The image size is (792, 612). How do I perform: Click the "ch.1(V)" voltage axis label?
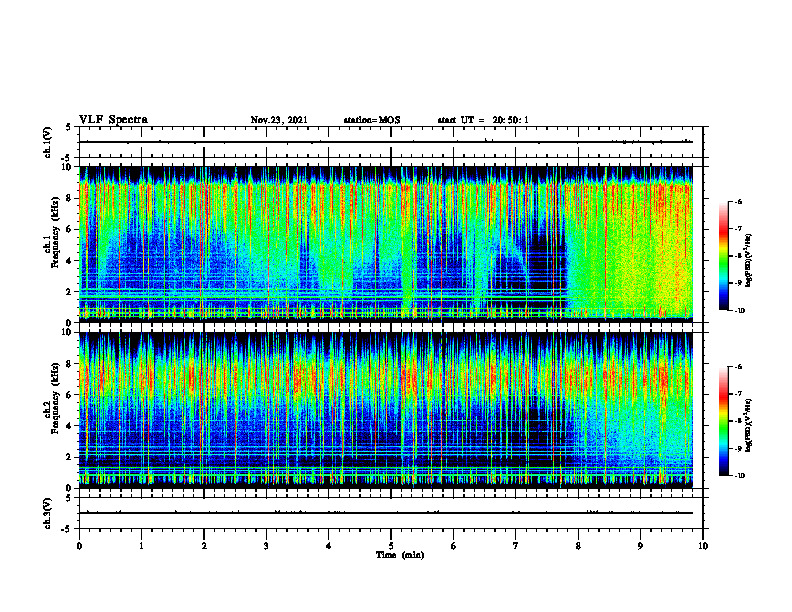[47, 142]
